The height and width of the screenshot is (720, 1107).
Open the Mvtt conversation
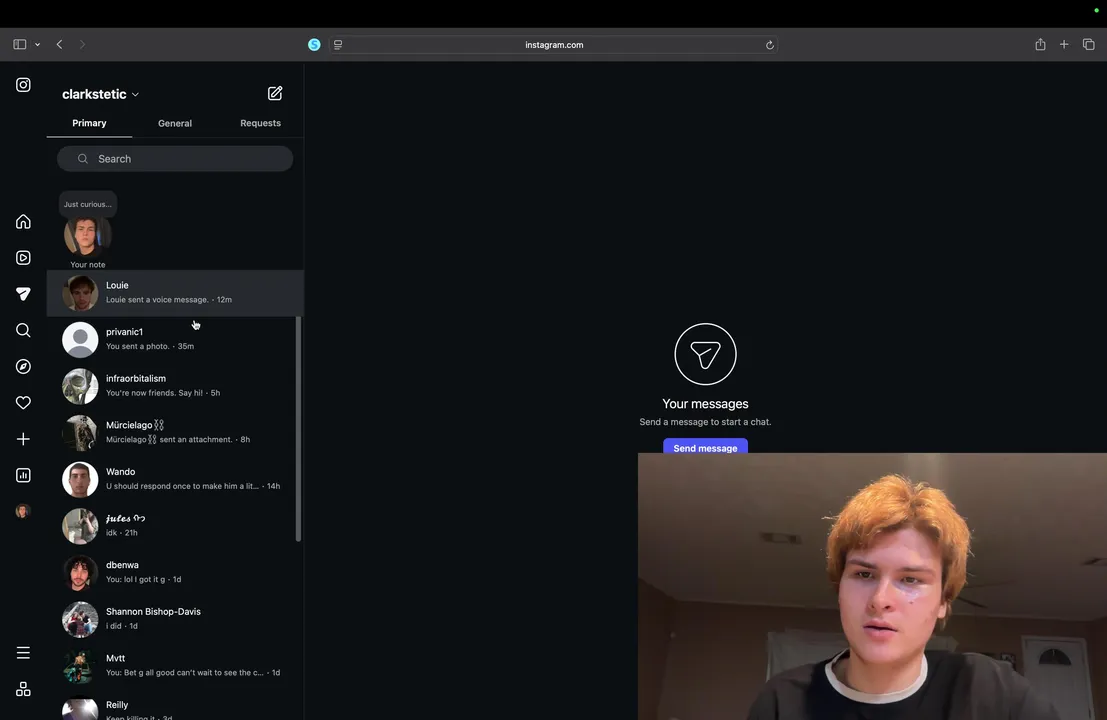(175, 666)
